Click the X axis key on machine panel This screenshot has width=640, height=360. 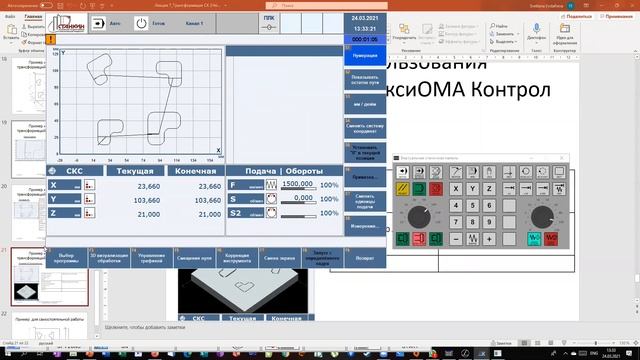(456, 189)
